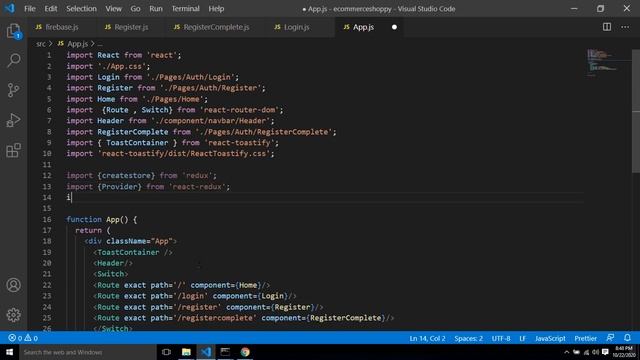Open the Help menu
The width and height of the screenshot is (640, 360).
pyautogui.click(x=216, y=9)
